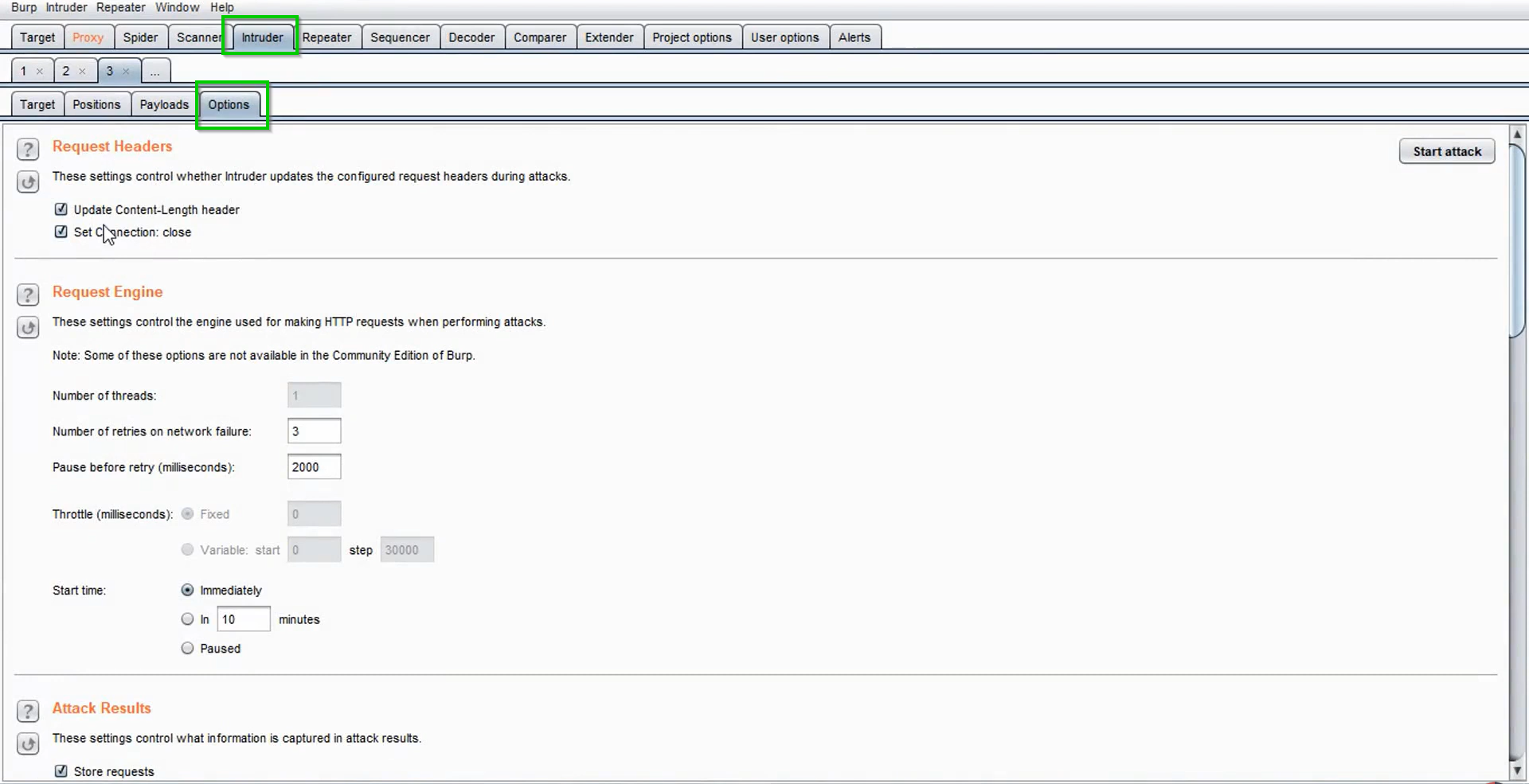Switch to the Payloads tab

click(162, 103)
